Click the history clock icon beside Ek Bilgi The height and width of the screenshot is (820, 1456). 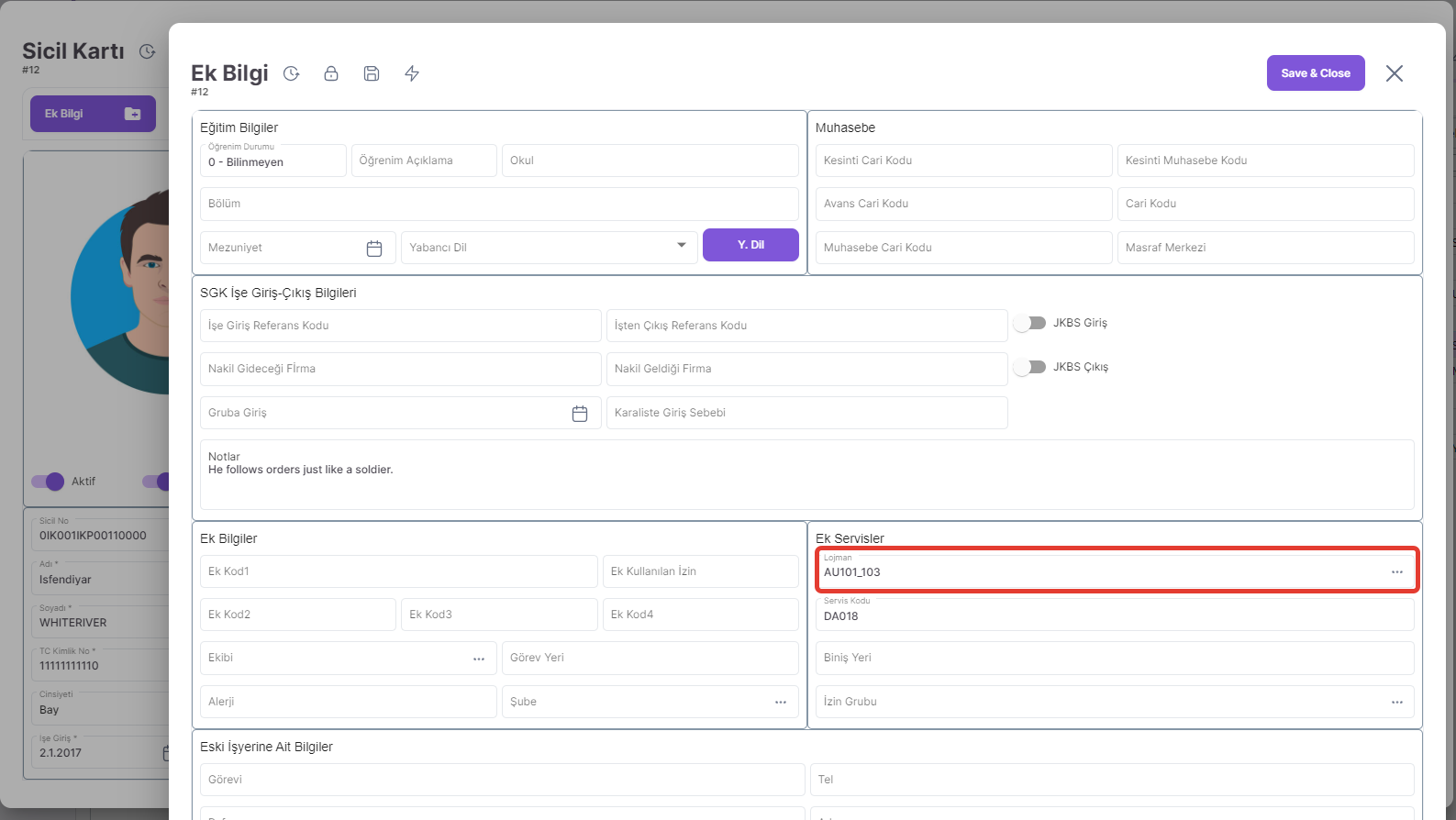point(292,73)
